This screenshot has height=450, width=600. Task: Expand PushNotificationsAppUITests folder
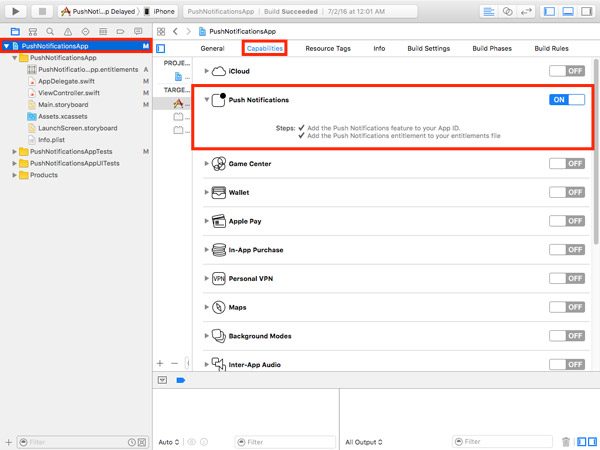point(14,163)
